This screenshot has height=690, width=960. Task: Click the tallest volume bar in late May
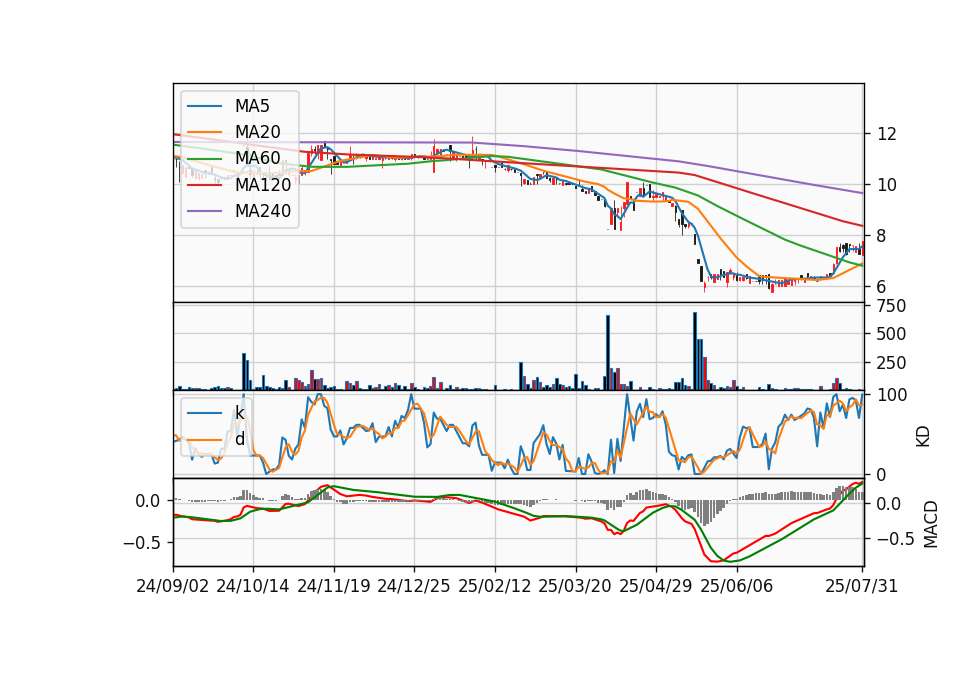point(695,351)
